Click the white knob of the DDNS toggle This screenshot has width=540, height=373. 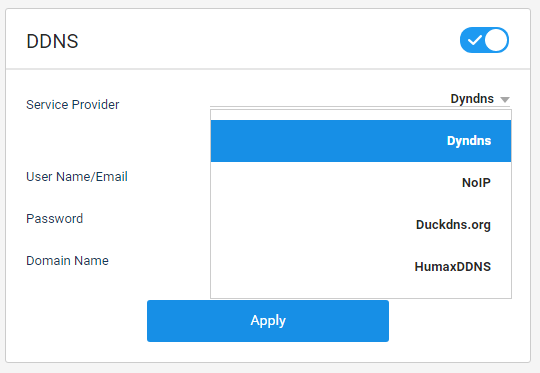(x=496, y=40)
